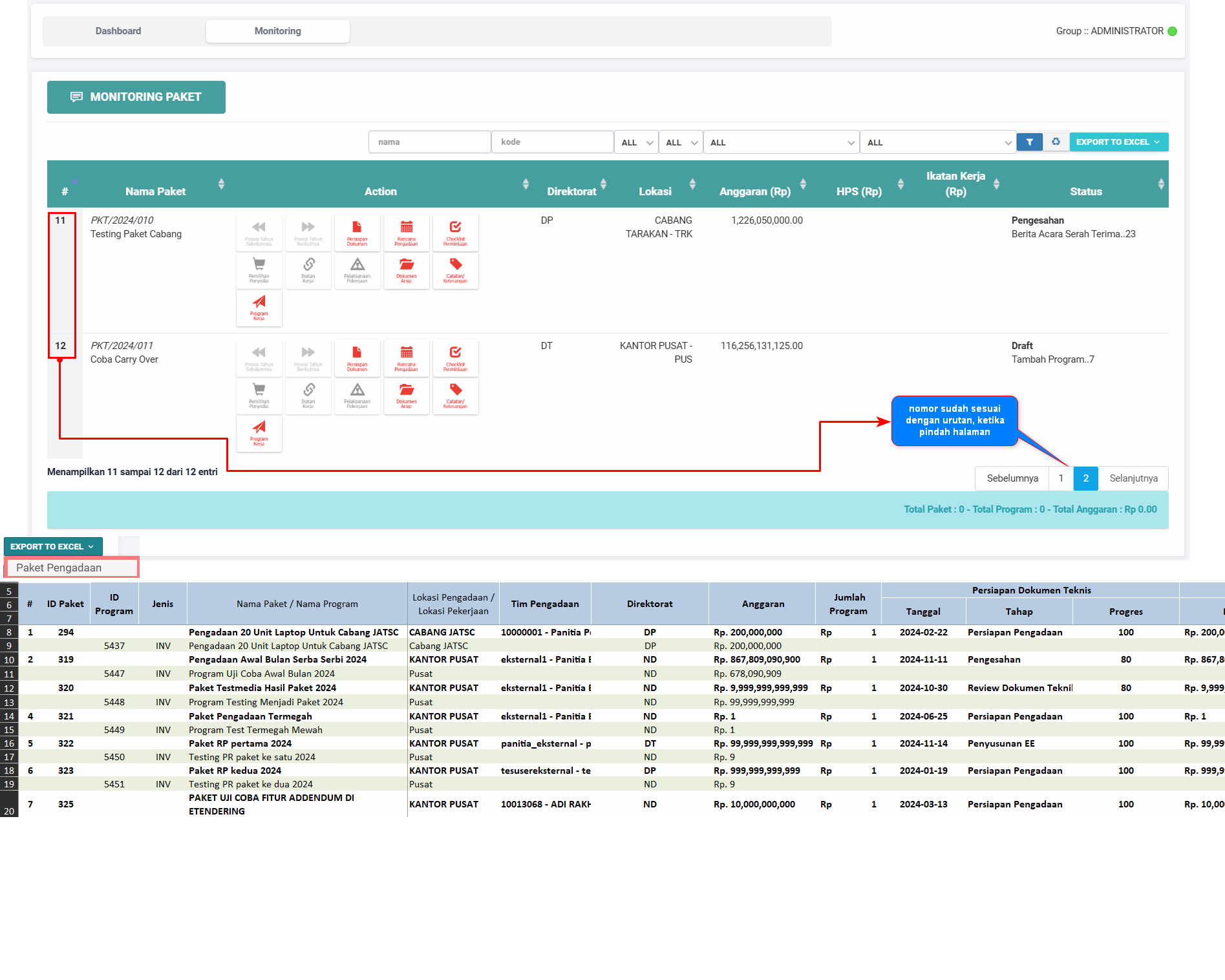Expand the last ALL filter dropdown
Image resolution: width=1225 pixels, height=980 pixels.
[x=937, y=143]
